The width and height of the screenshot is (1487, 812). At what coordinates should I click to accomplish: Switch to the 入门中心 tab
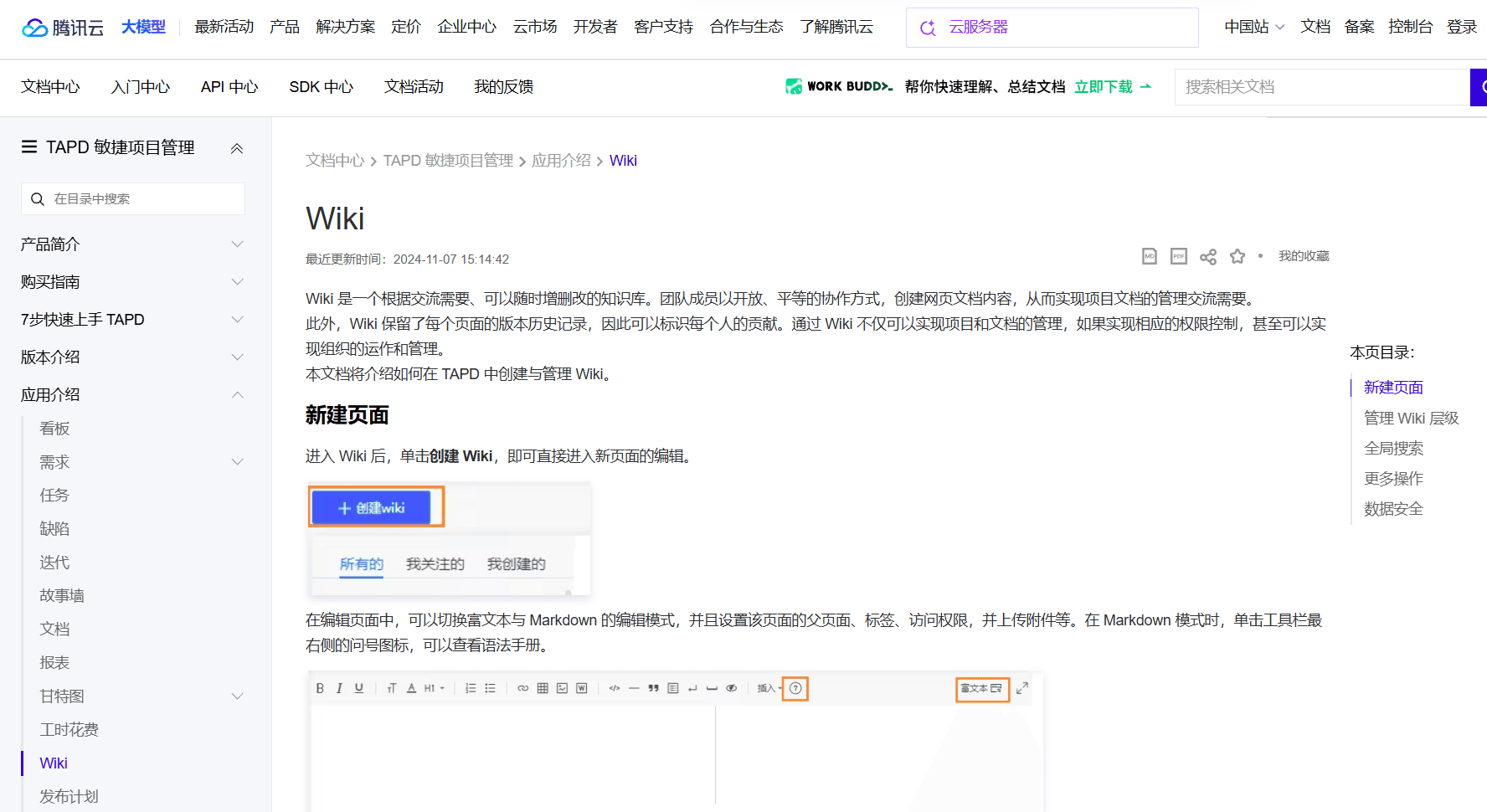141,87
